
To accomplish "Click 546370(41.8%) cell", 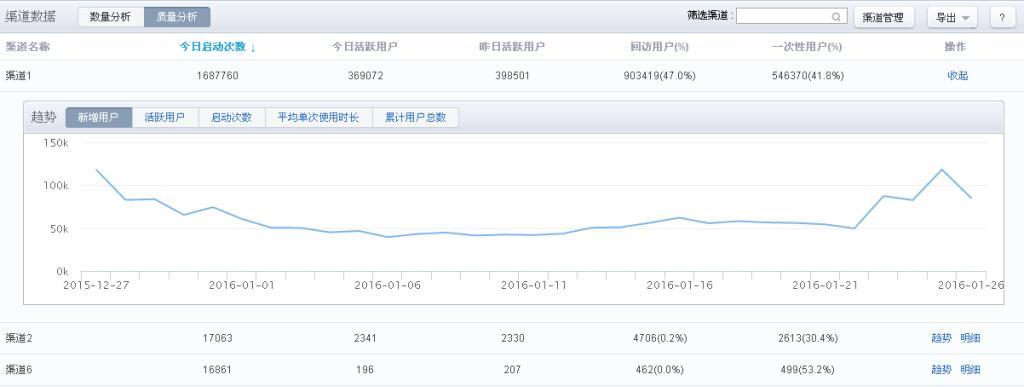I will [807, 76].
